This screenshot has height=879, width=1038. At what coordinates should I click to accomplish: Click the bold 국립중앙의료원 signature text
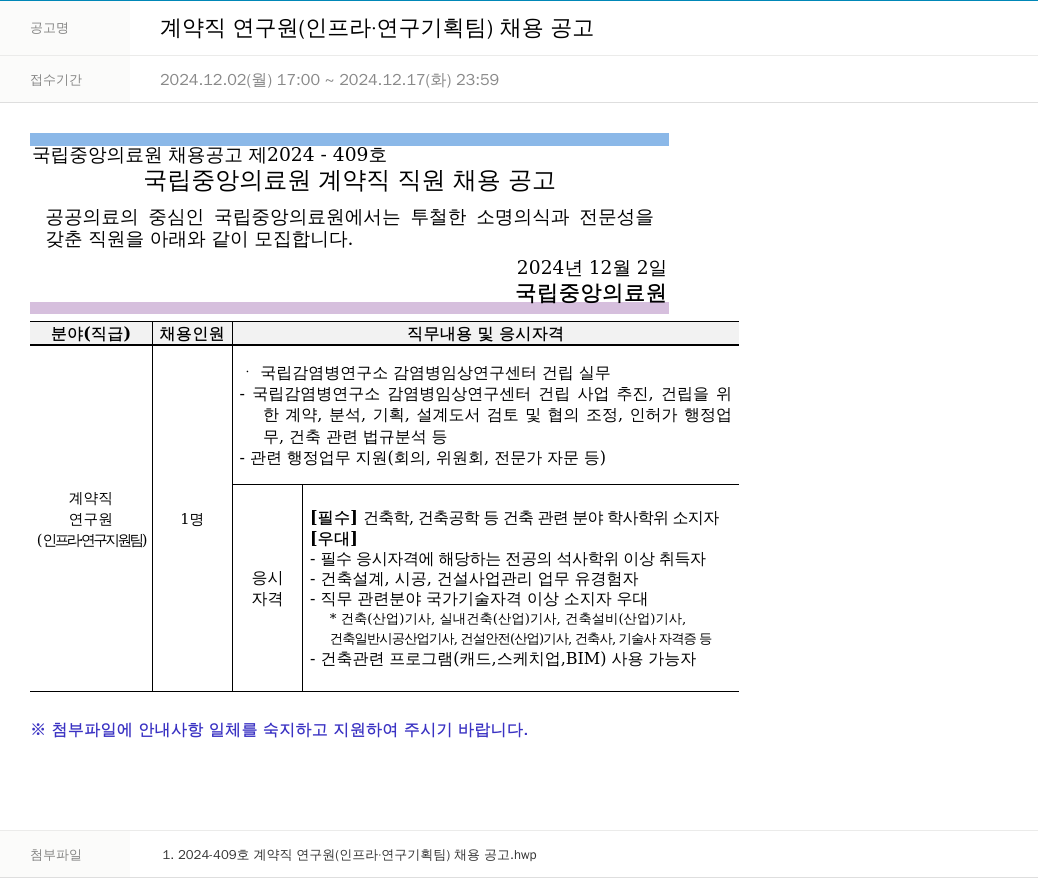pos(590,293)
